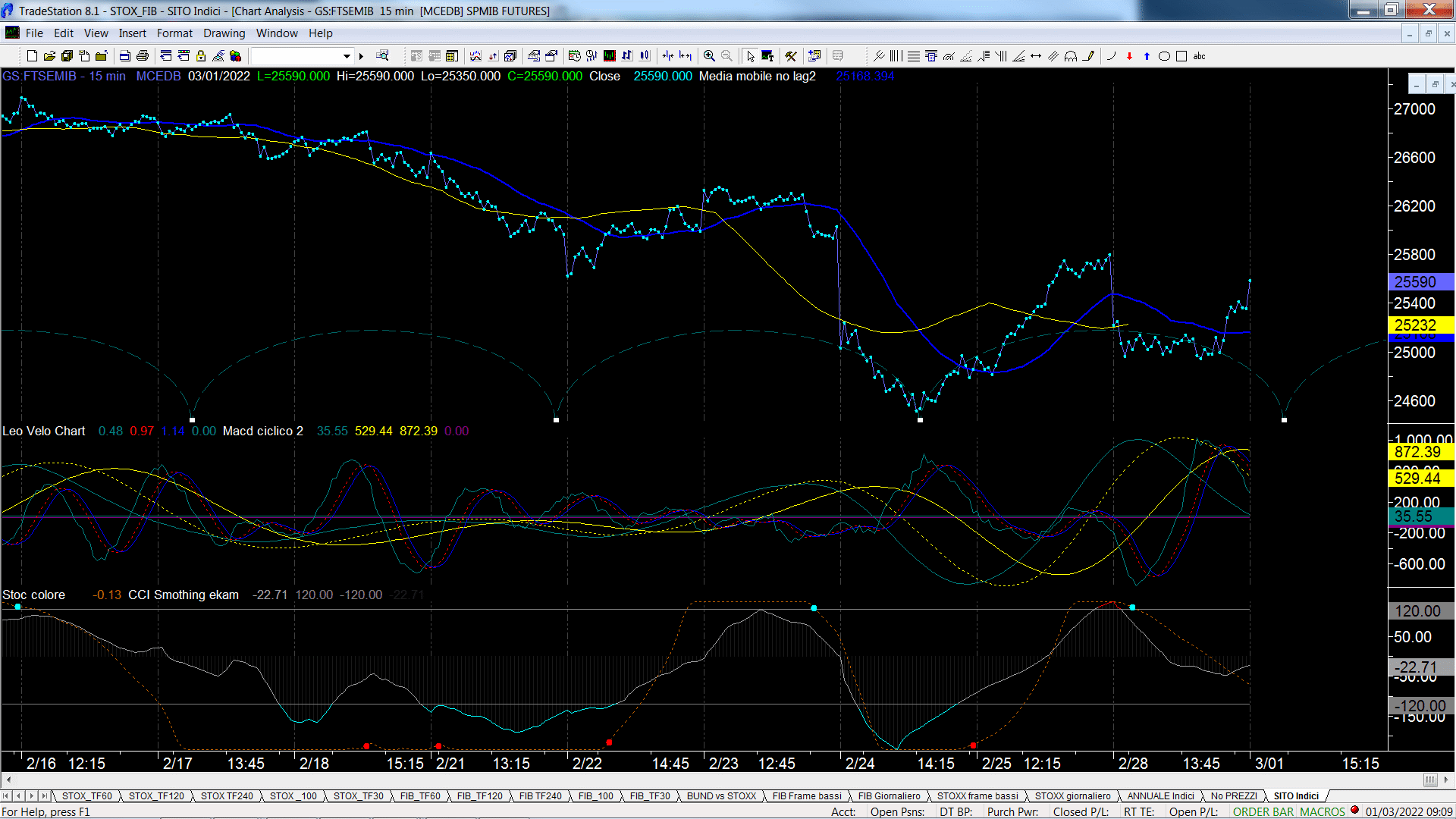Open the Drawing menu
The width and height of the screenshot is (1456, 819).
click(x=224, y=33)
